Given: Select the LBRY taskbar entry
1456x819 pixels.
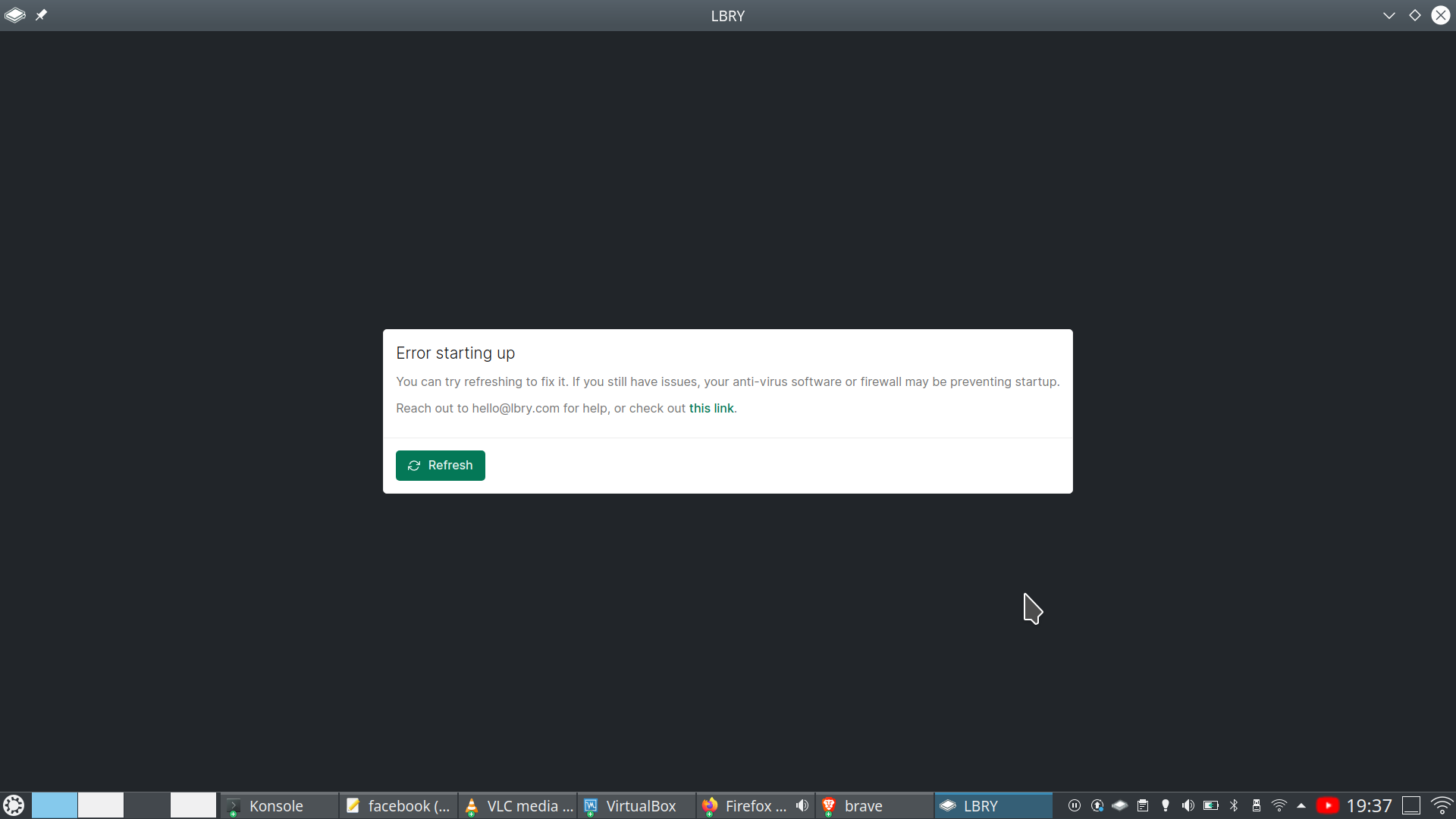Looking at the screenshot, I should click(995, 805).
